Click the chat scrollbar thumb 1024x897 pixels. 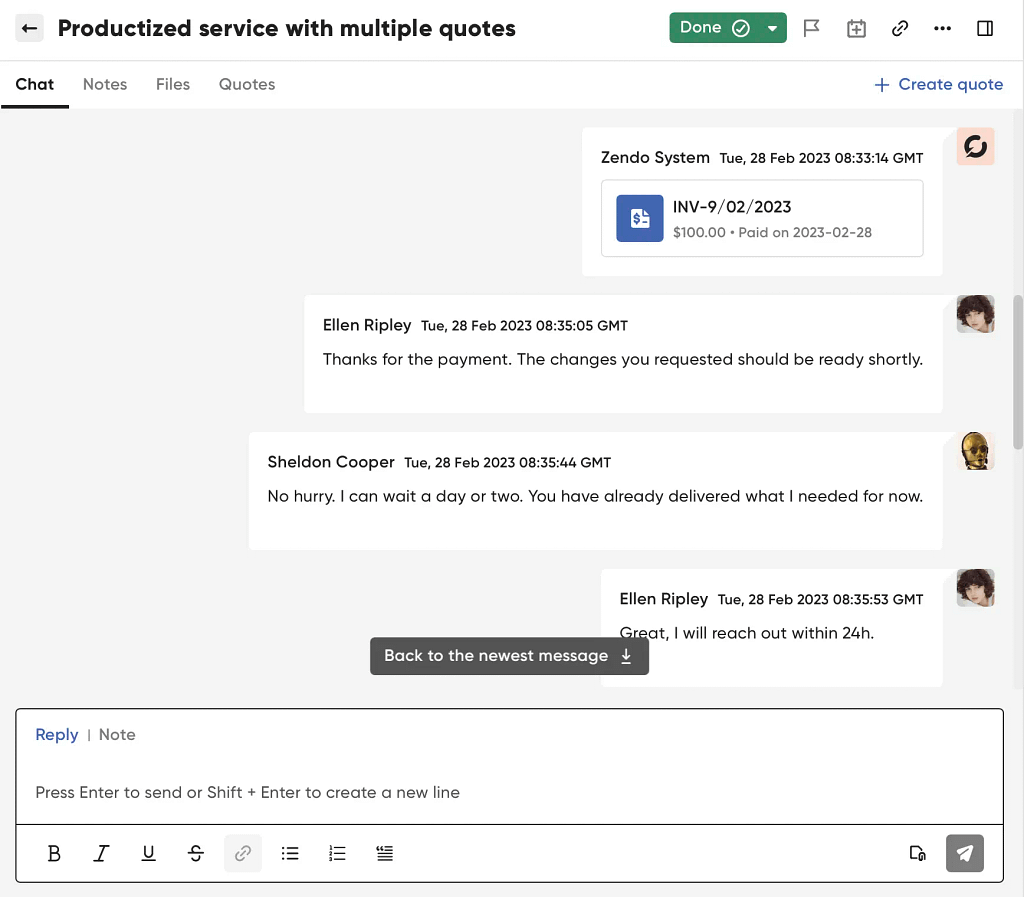coord(1017,373)
